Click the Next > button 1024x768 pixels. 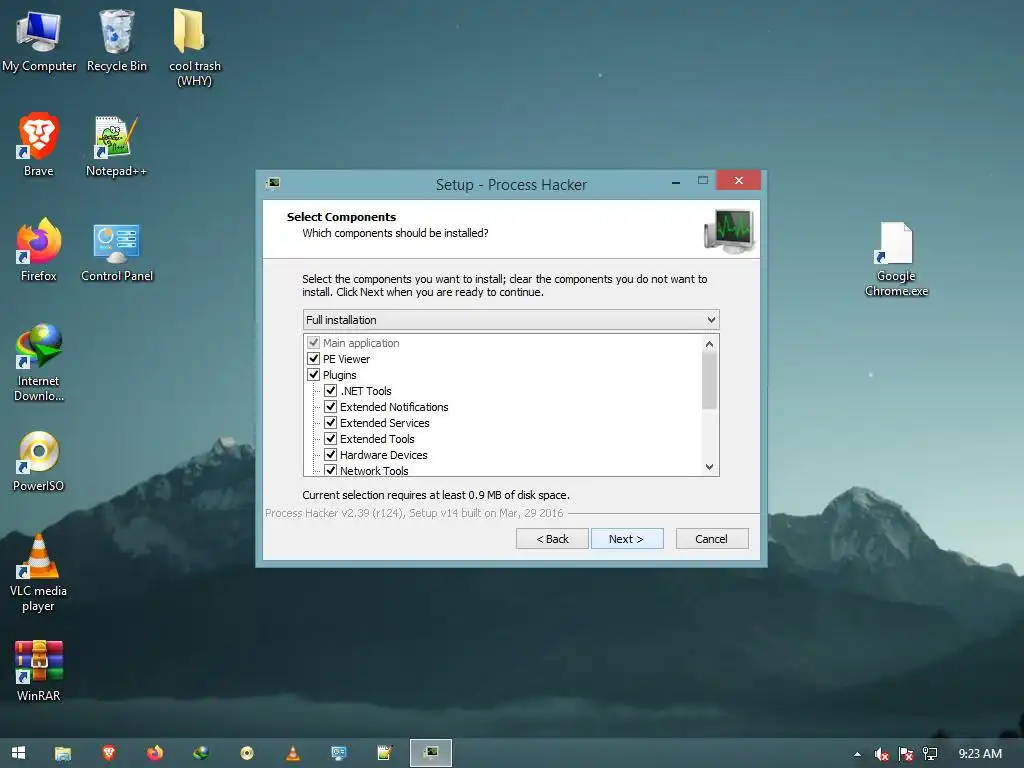point(627,539)
